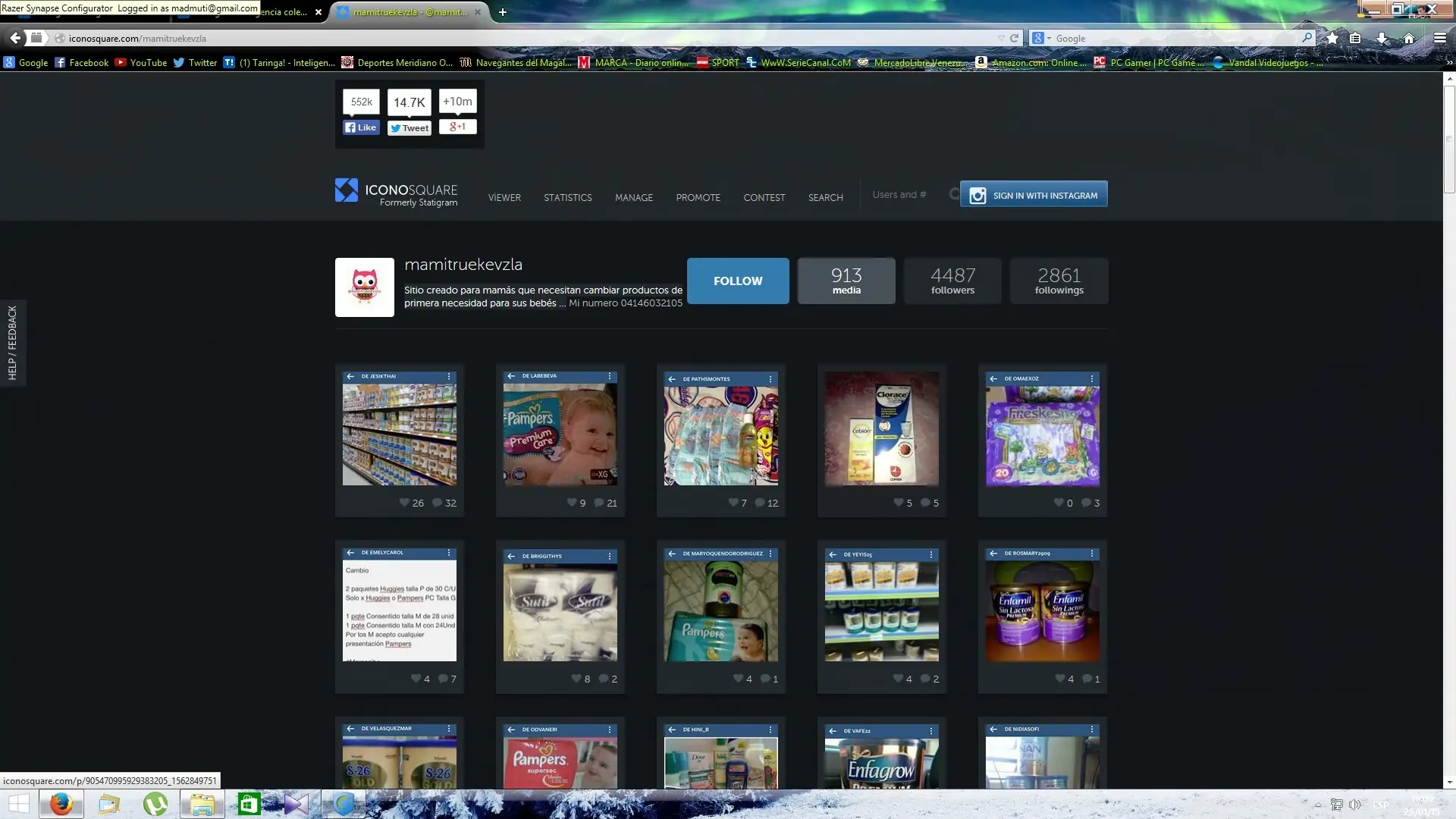Bookmark this page with the star icon
The image size is (1456, 819).
click(1332, 38)
